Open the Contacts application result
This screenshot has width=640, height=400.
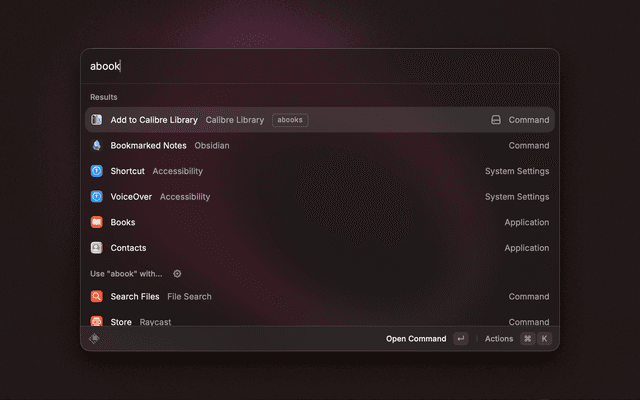pyautogui.click(x=320, y=248)
